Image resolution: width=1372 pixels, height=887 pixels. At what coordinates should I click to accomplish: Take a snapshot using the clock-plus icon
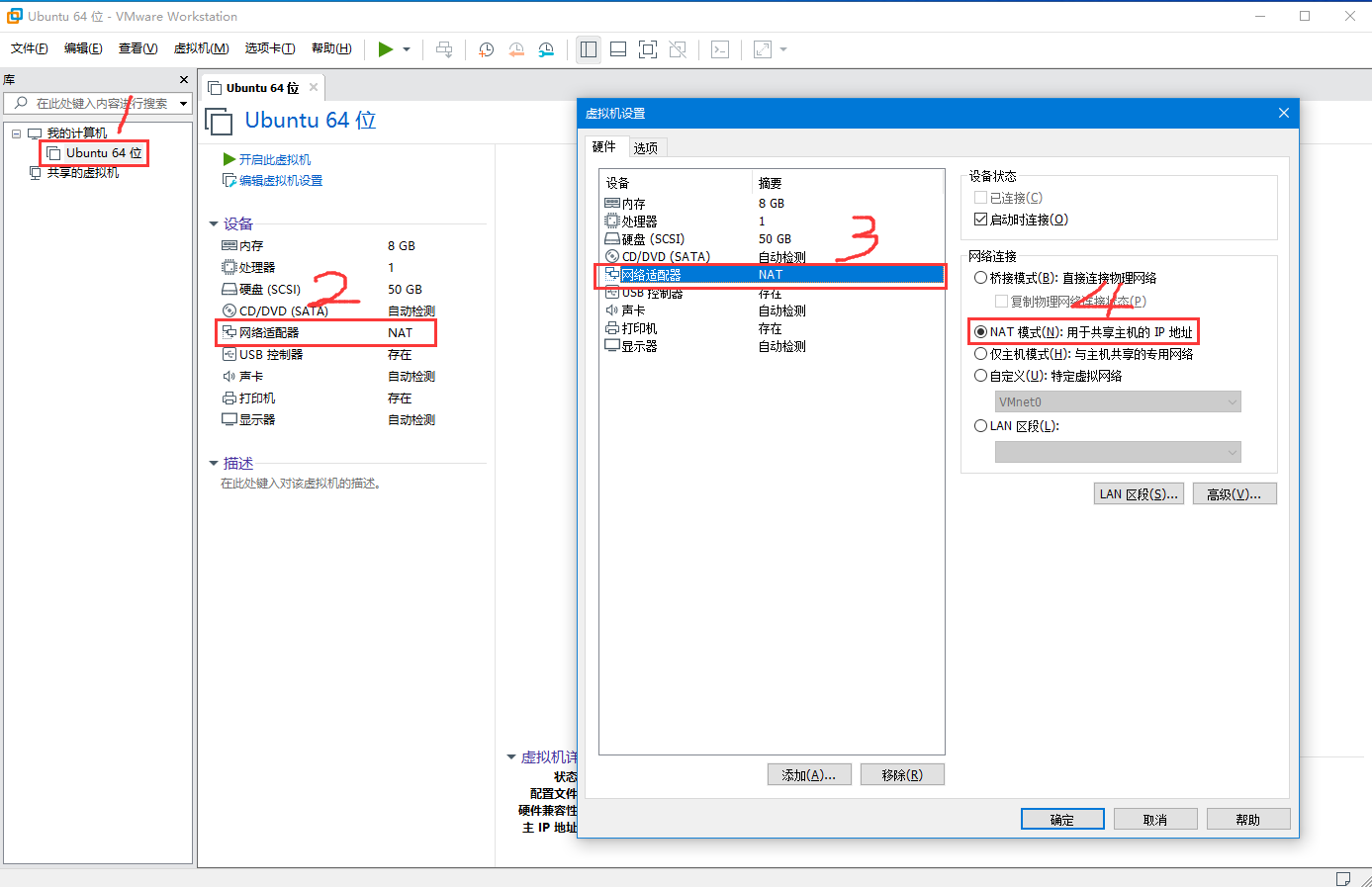[x=486, y=49]
